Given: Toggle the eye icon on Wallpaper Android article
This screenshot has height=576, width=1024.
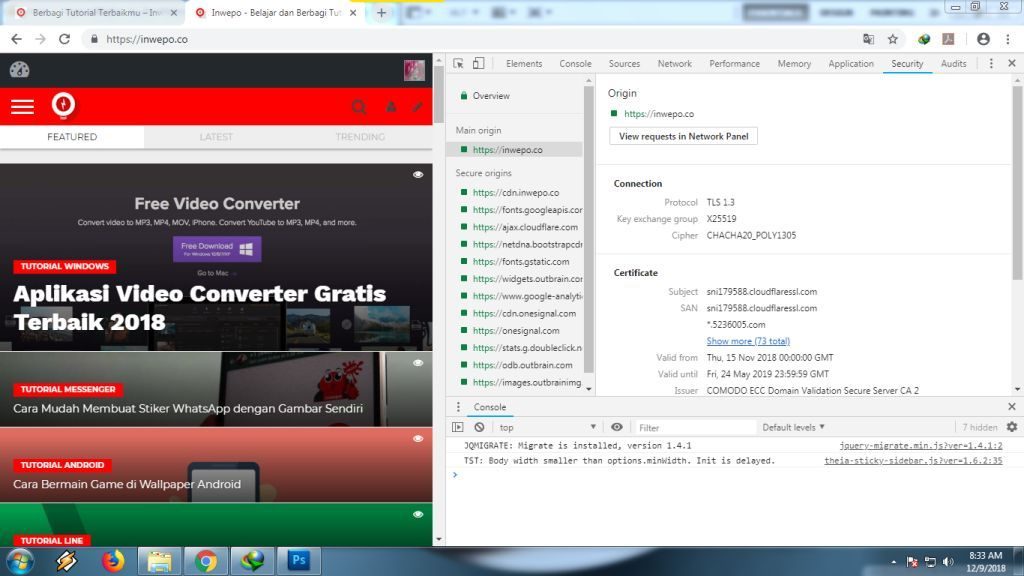Looking at the screenshot, I should coord(418,438).
